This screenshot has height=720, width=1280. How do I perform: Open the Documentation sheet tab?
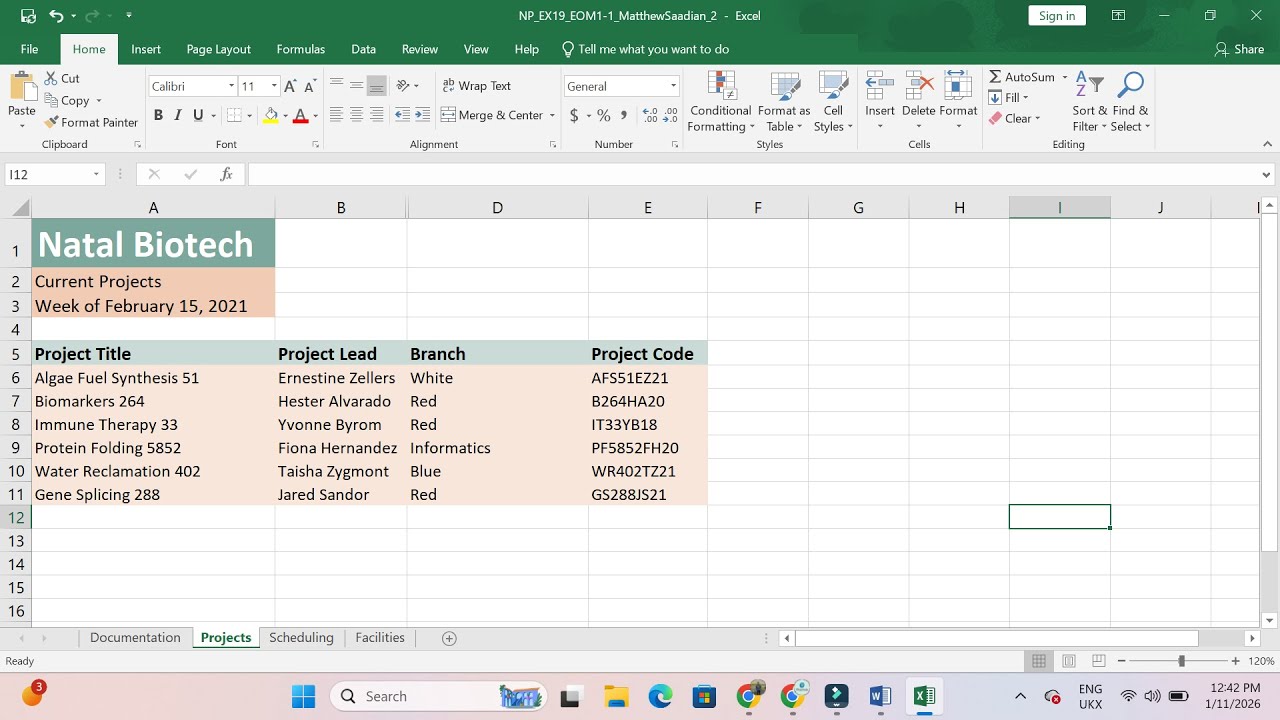coord(135,638)
